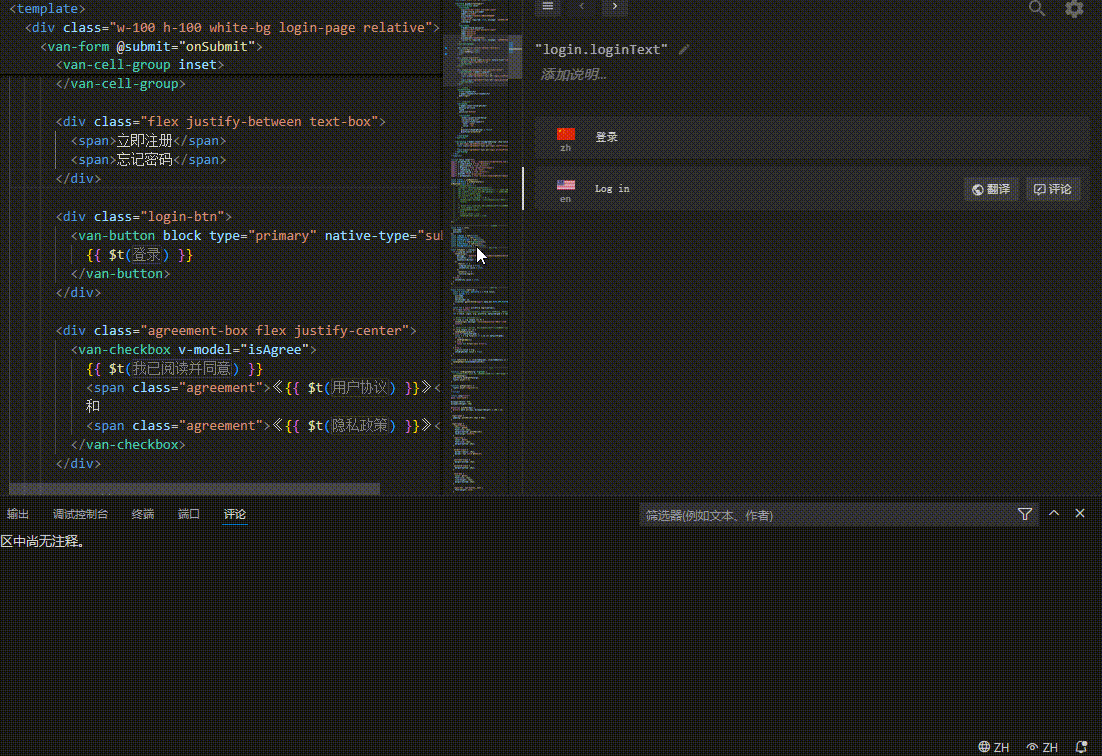1102x756 pixels.
Task: Click the van-cell-group inset sticky line
Action: pyautogui.click(x=140, y=65)
